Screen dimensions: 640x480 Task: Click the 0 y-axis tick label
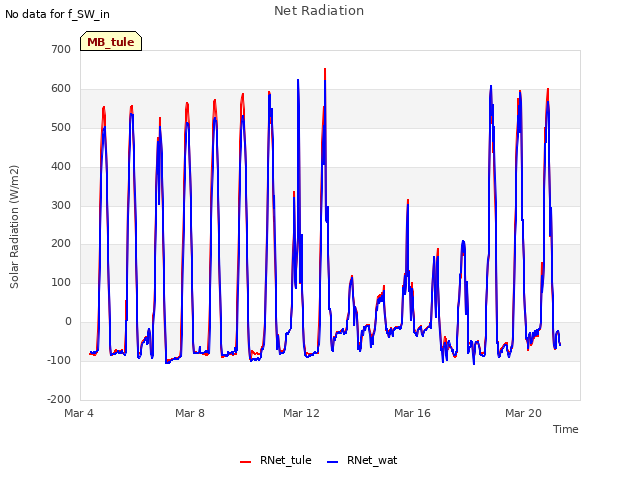coord(68,322)
